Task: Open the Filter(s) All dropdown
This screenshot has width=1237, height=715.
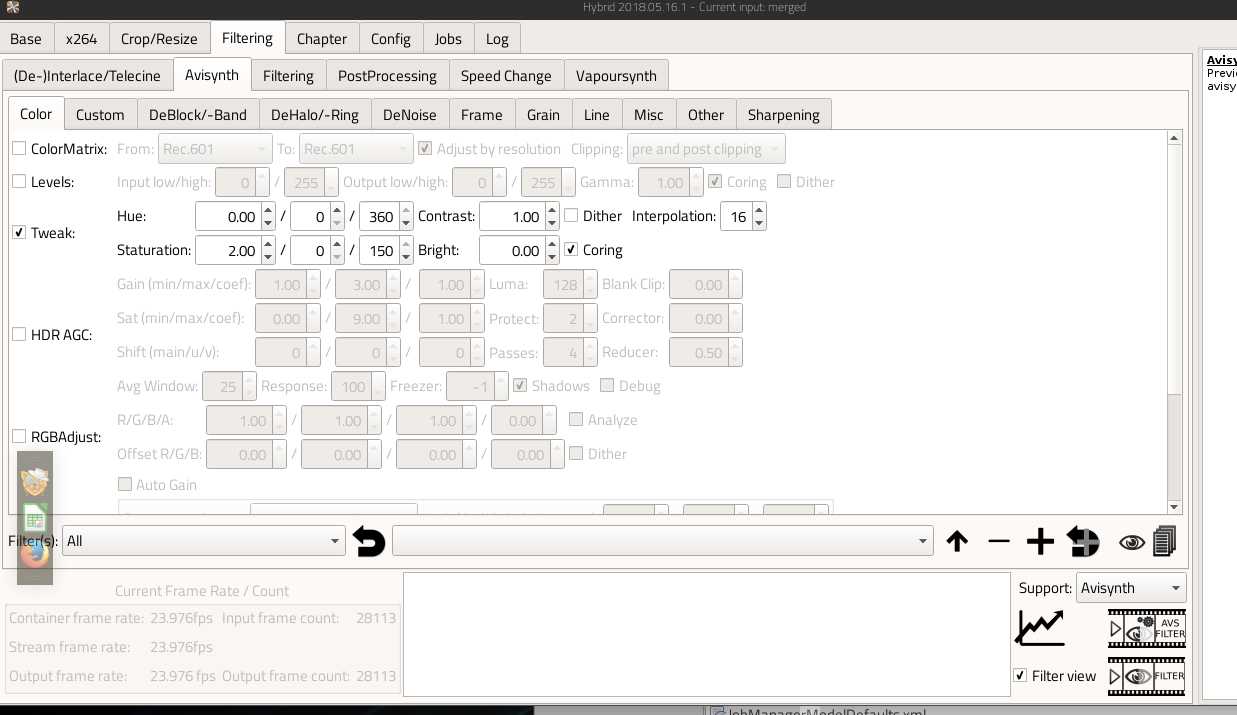Action: 203,541
